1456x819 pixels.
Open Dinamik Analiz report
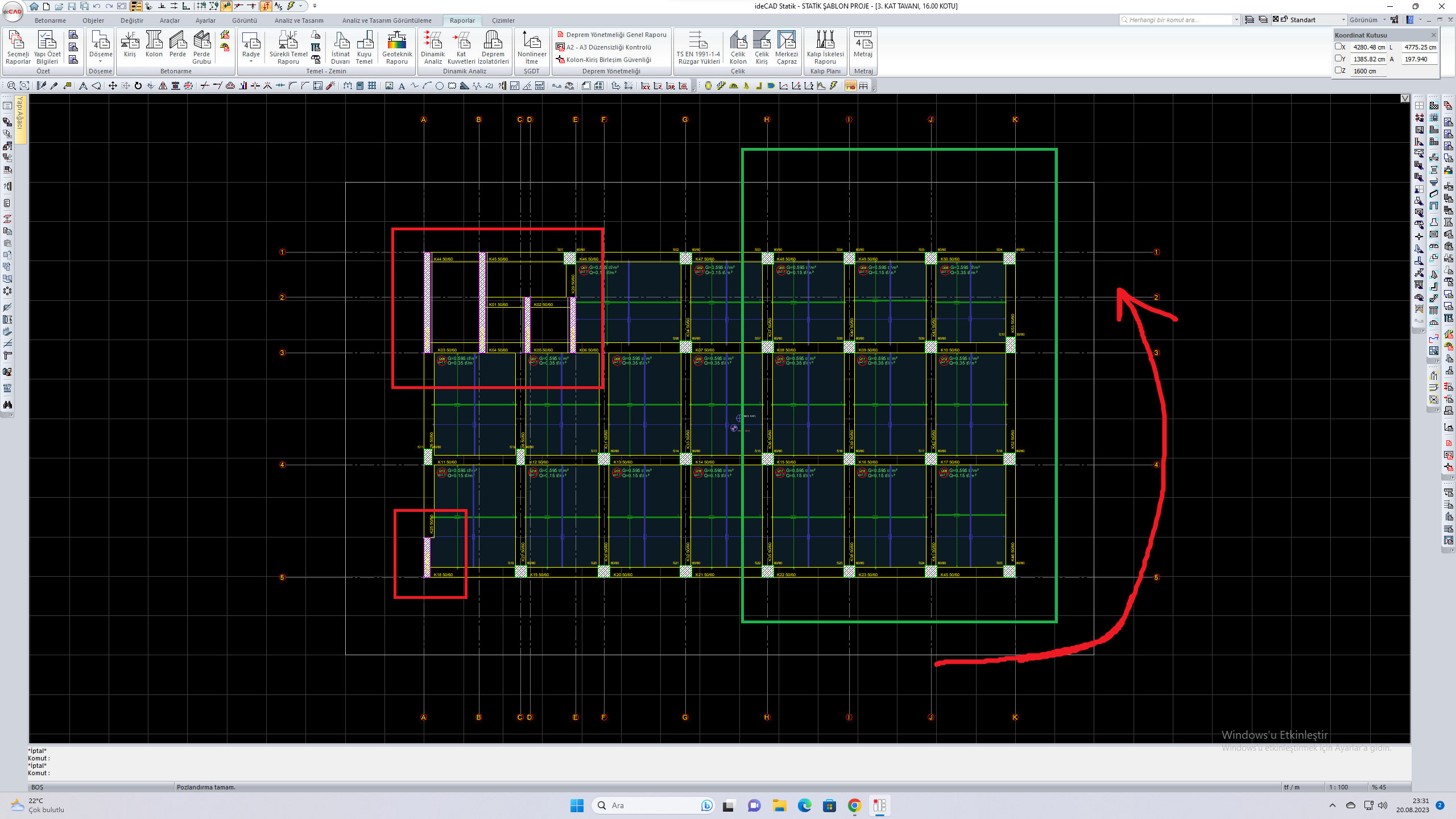(x=433, y=48)
